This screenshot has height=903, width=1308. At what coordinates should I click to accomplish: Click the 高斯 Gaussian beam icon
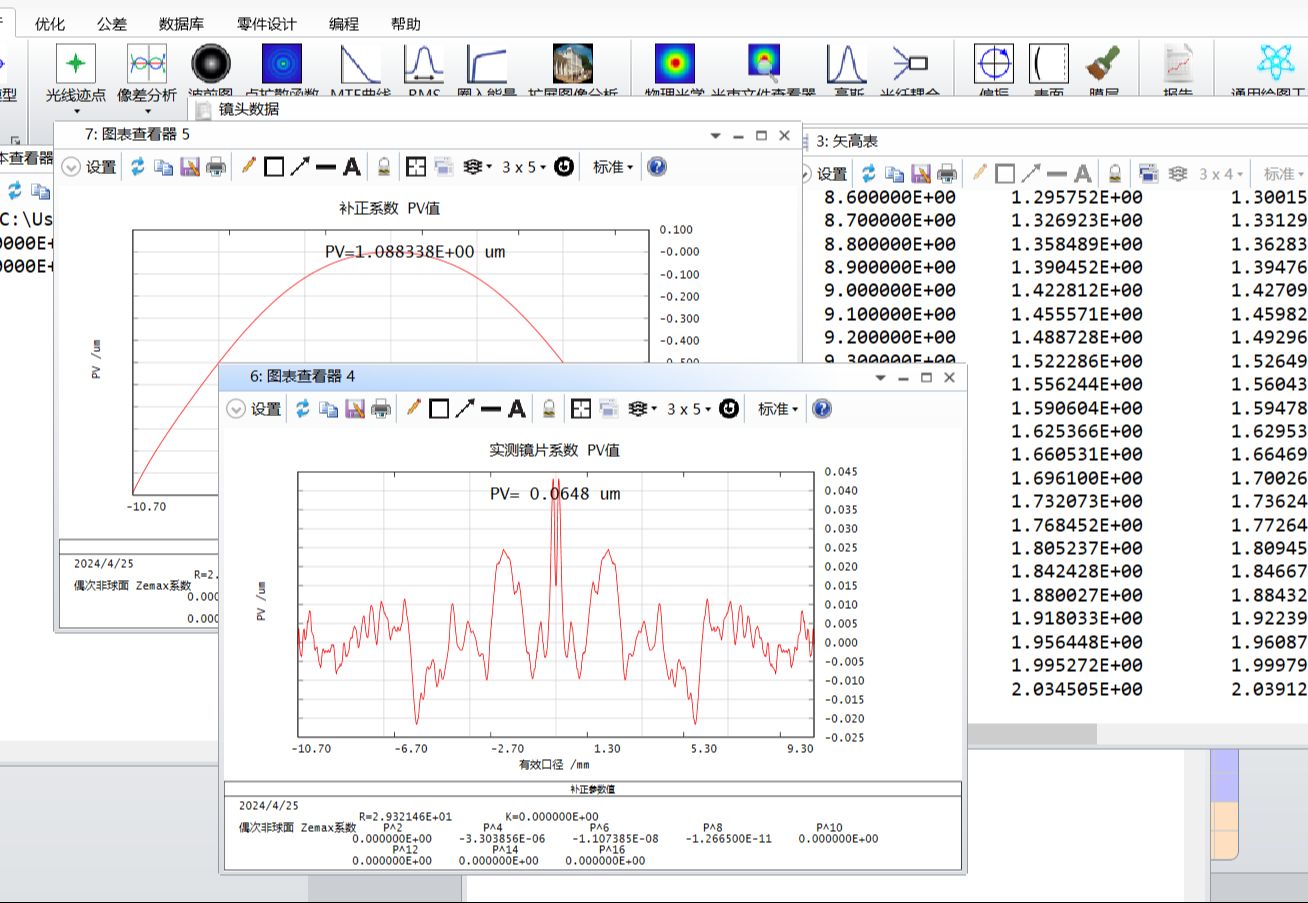coord(846,65)
